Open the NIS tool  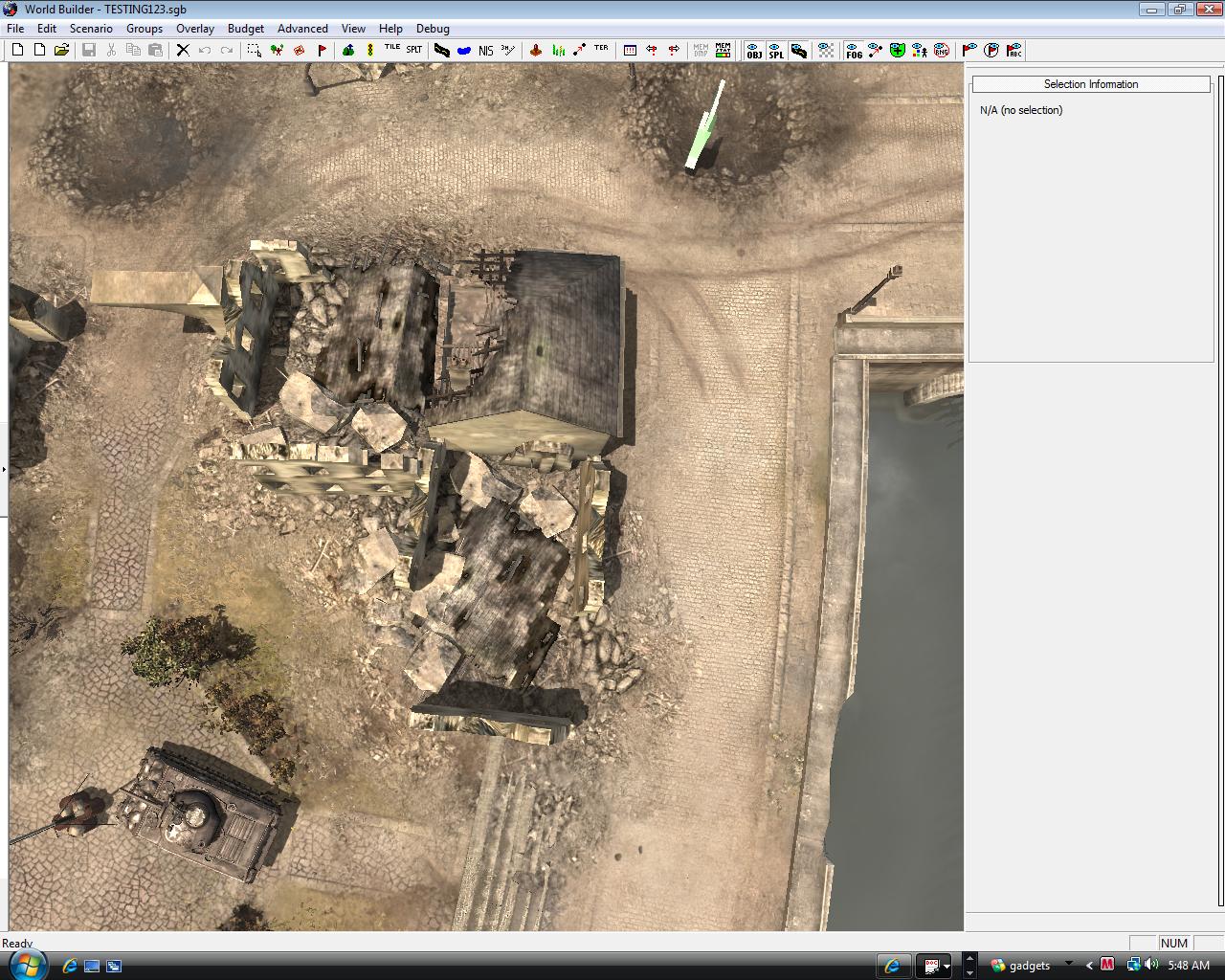click(x=485, y=51)
